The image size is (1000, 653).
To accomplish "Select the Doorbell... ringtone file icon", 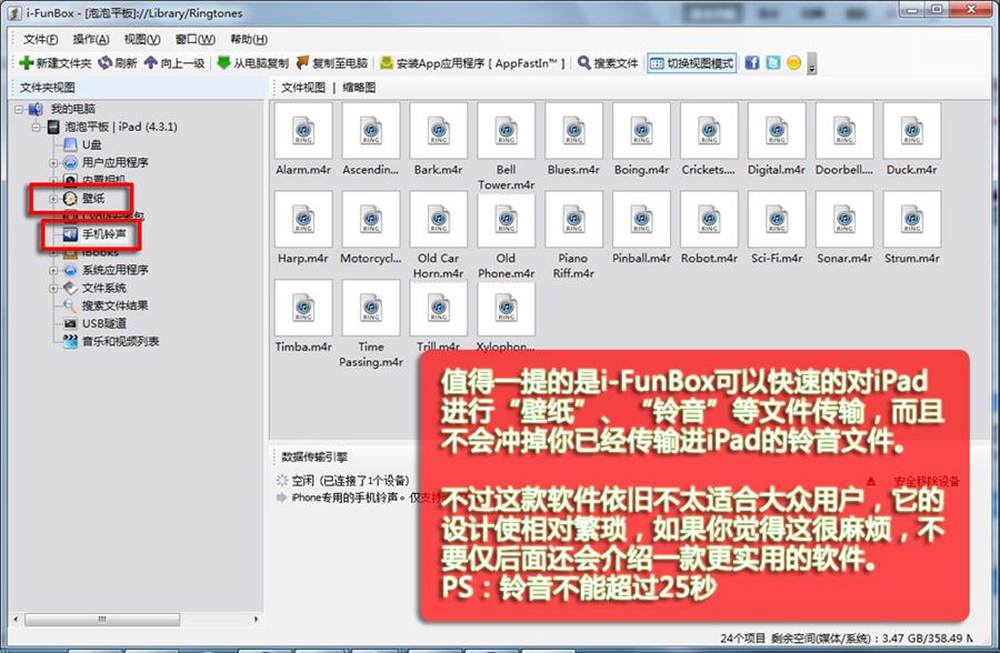I will [x=844, y=130].
